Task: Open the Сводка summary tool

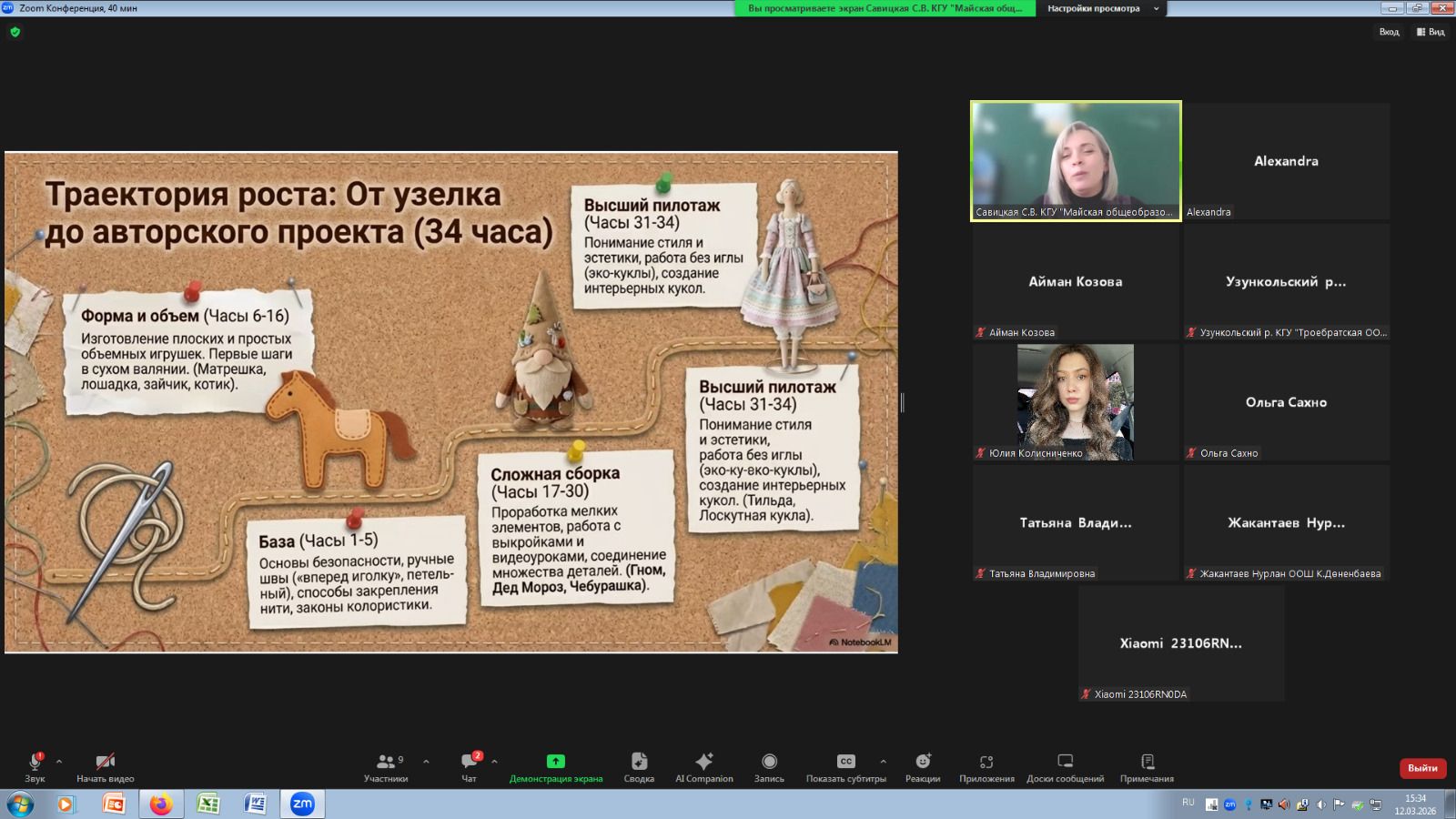Action: [639, 762]
